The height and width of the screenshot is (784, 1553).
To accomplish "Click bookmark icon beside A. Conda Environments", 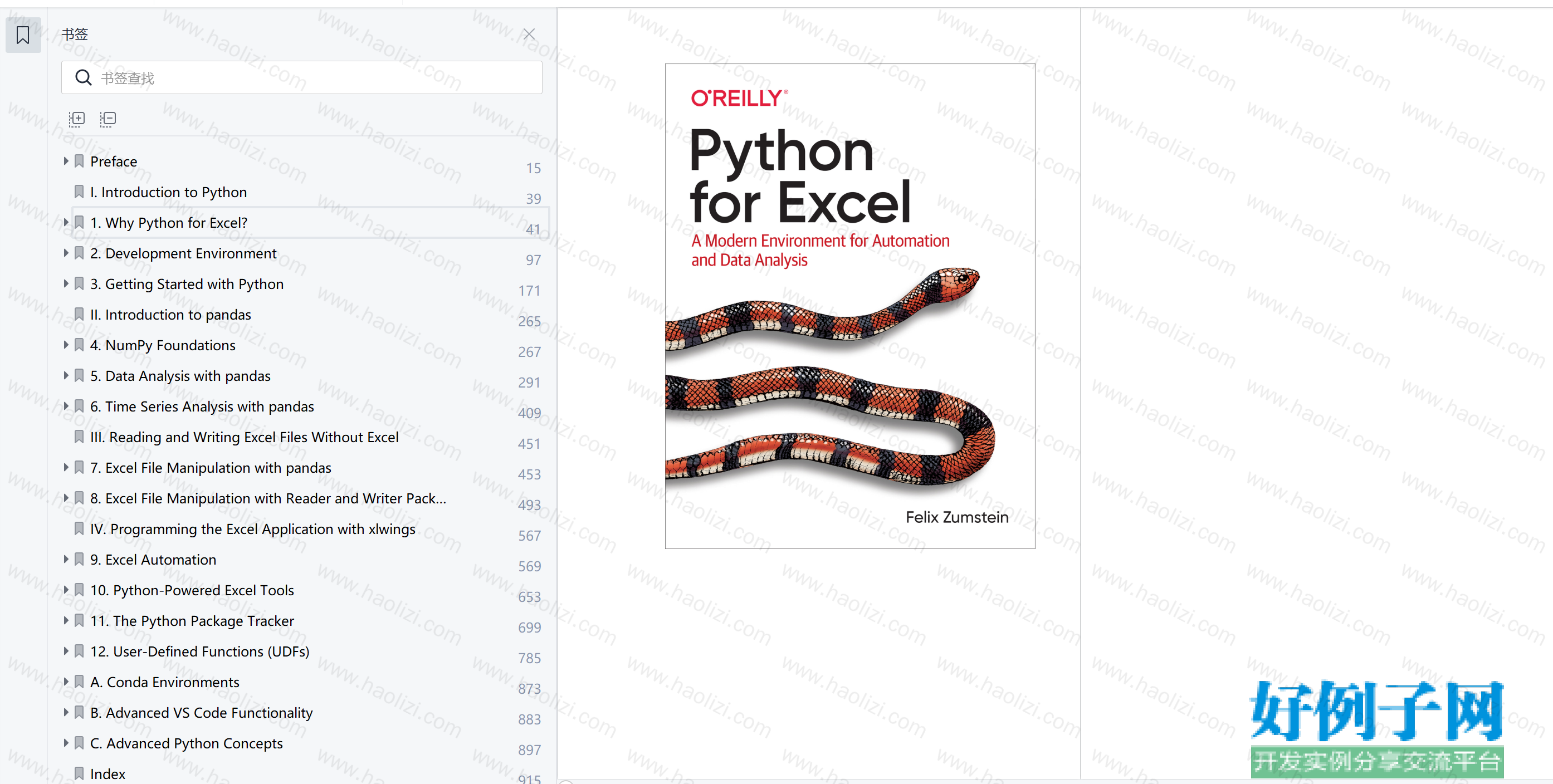I will 79,682.
